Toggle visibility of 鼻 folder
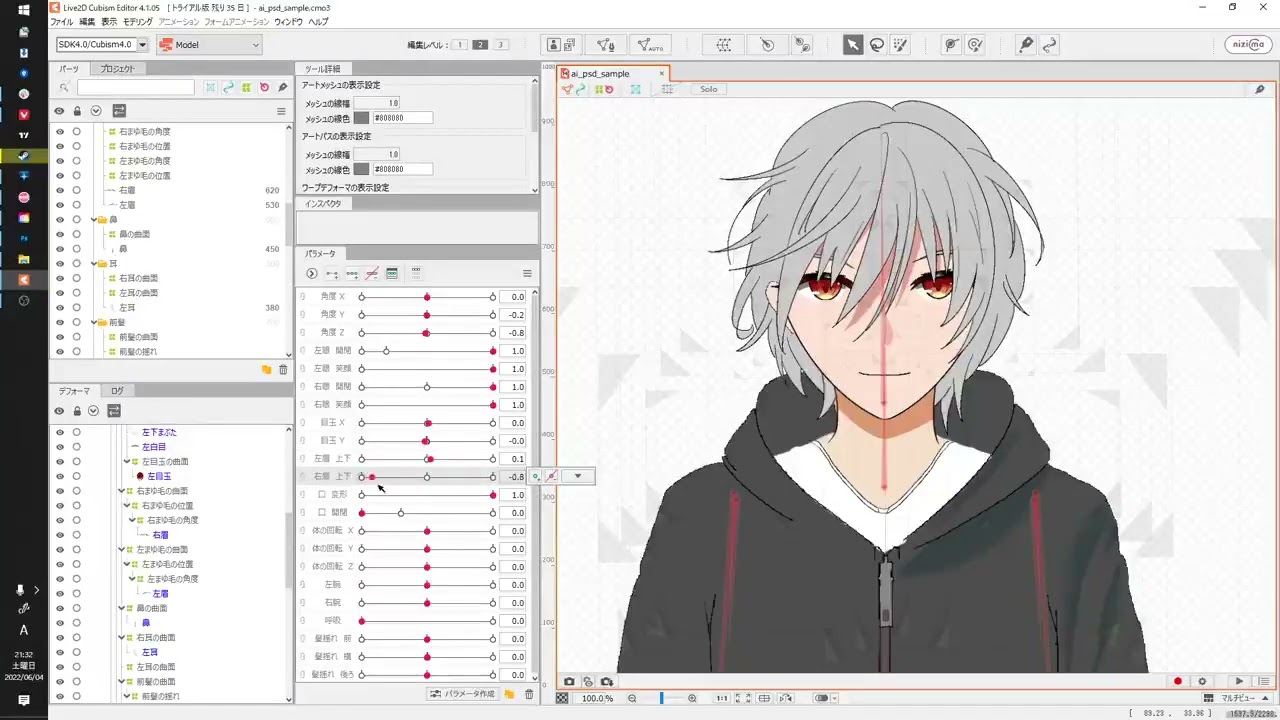Screen dimensions: 1280x720 click(x=60, y=219)
